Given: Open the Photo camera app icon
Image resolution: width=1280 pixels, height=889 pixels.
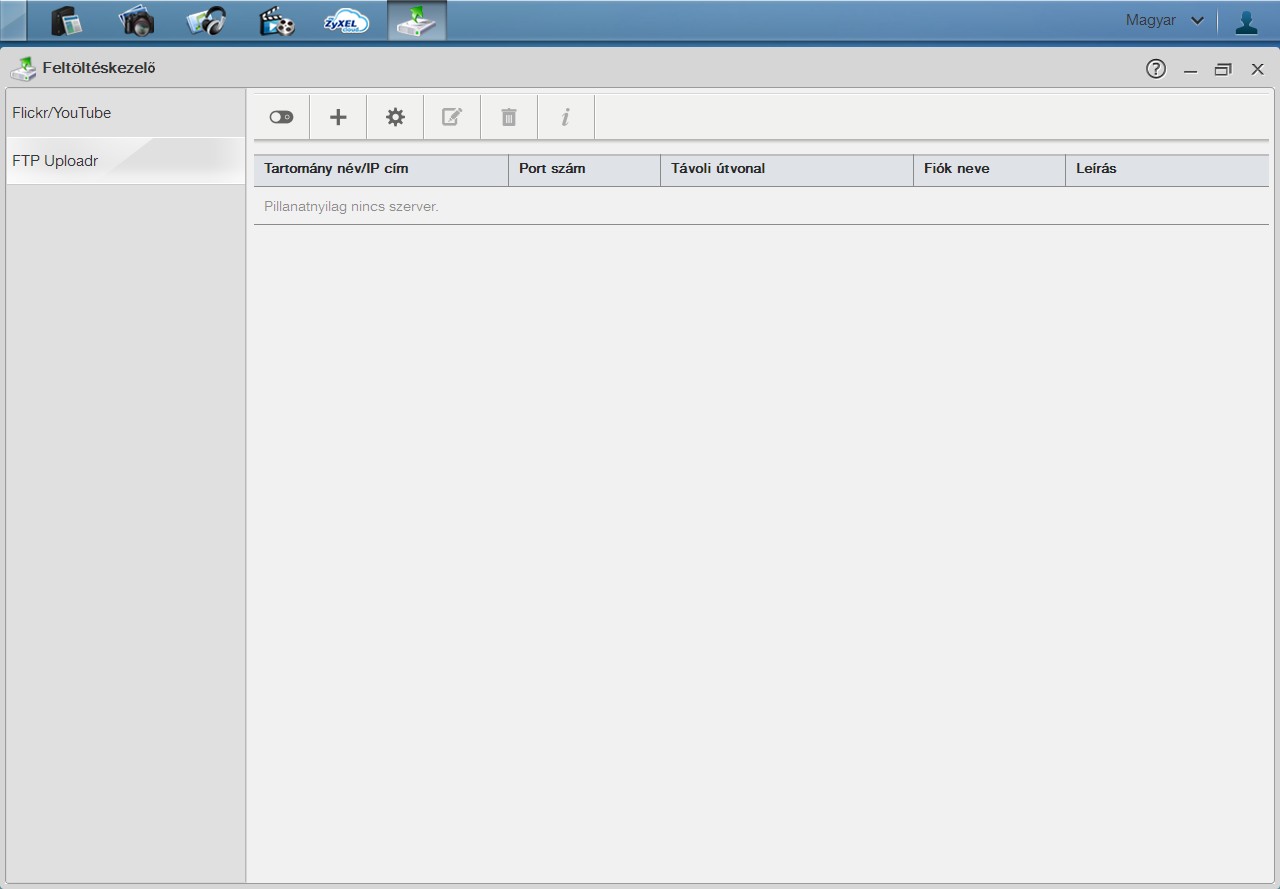Looking at the screenshot, I should tap(136, 21).
